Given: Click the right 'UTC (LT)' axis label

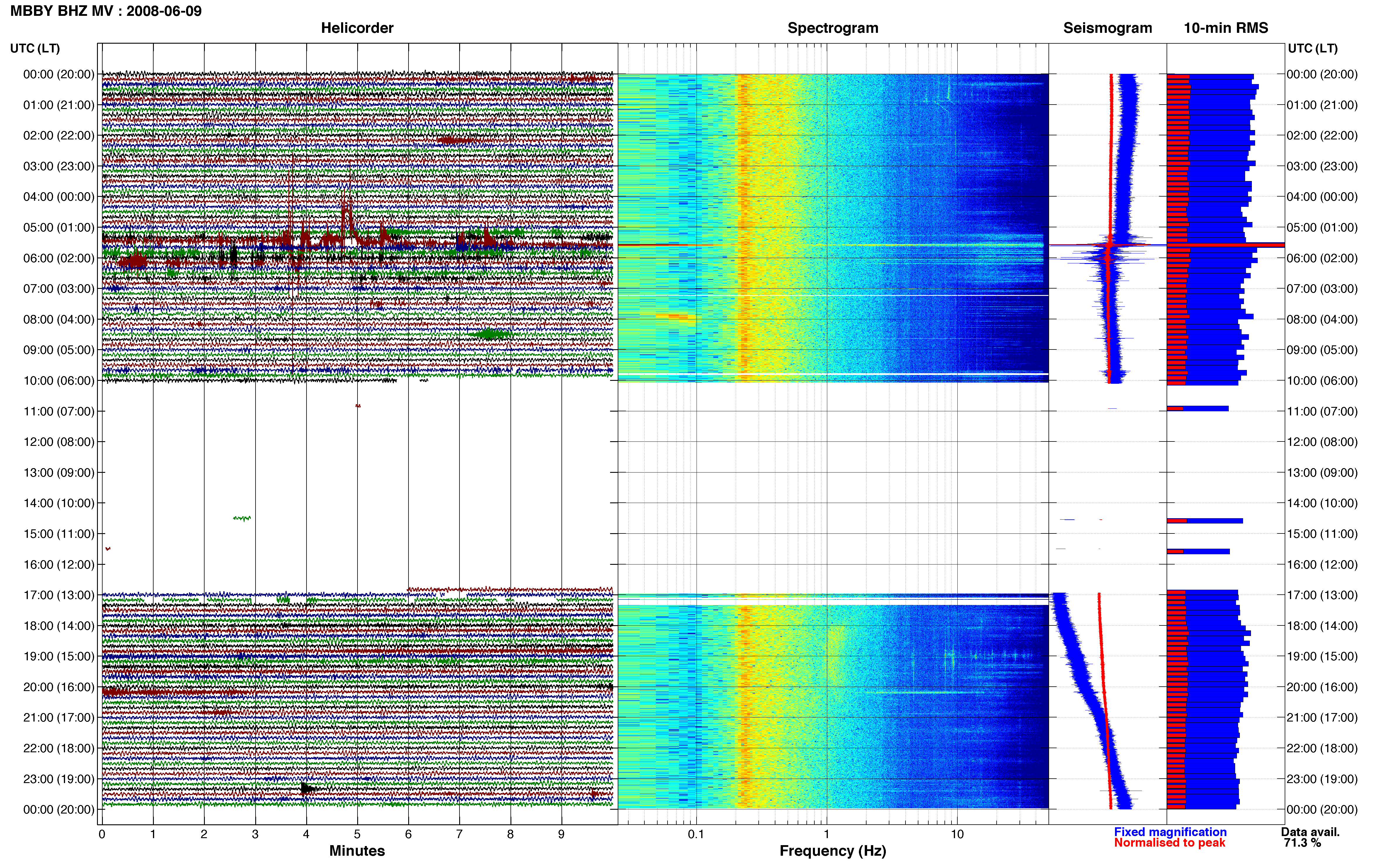Looking at the screenshot, I should coord(1313,48).
